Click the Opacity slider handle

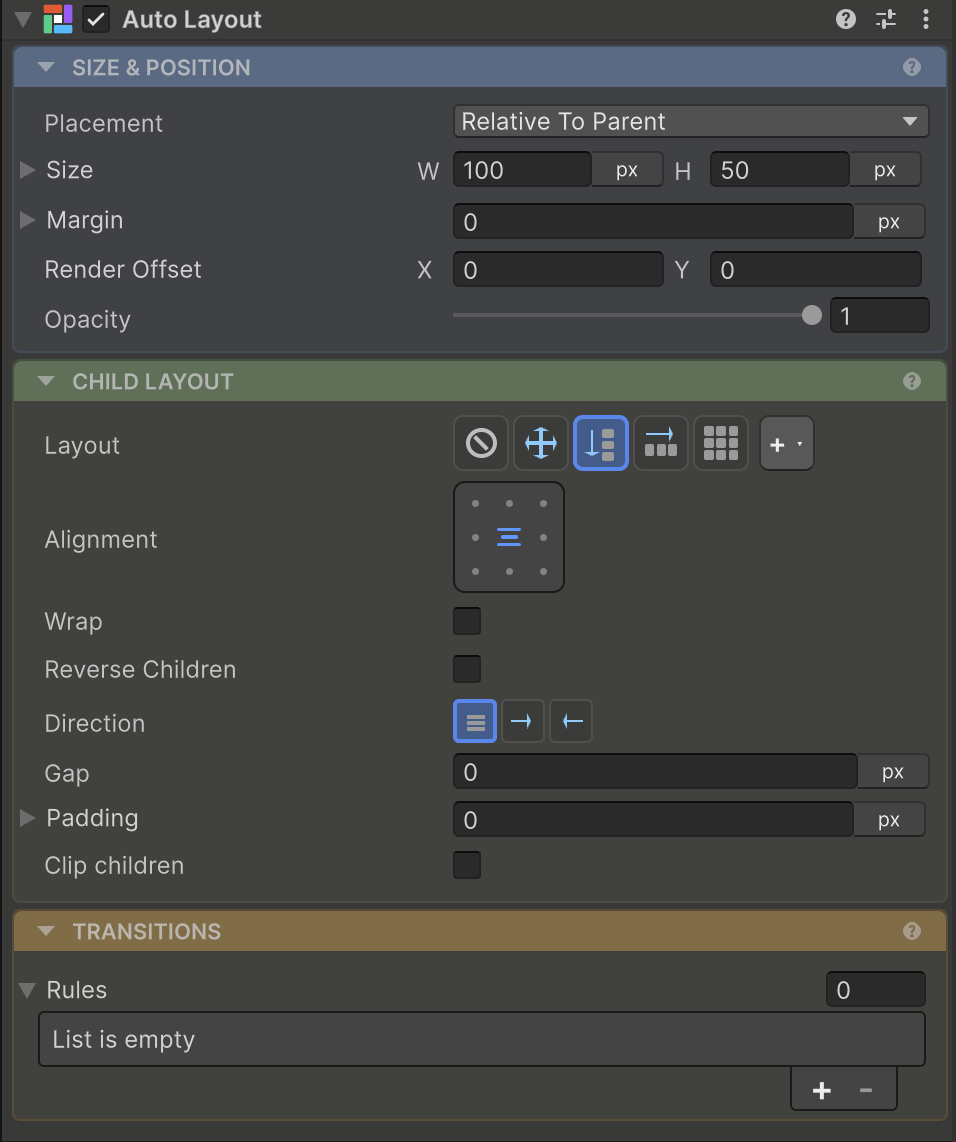pyautogui.click(x=811, y=315)
